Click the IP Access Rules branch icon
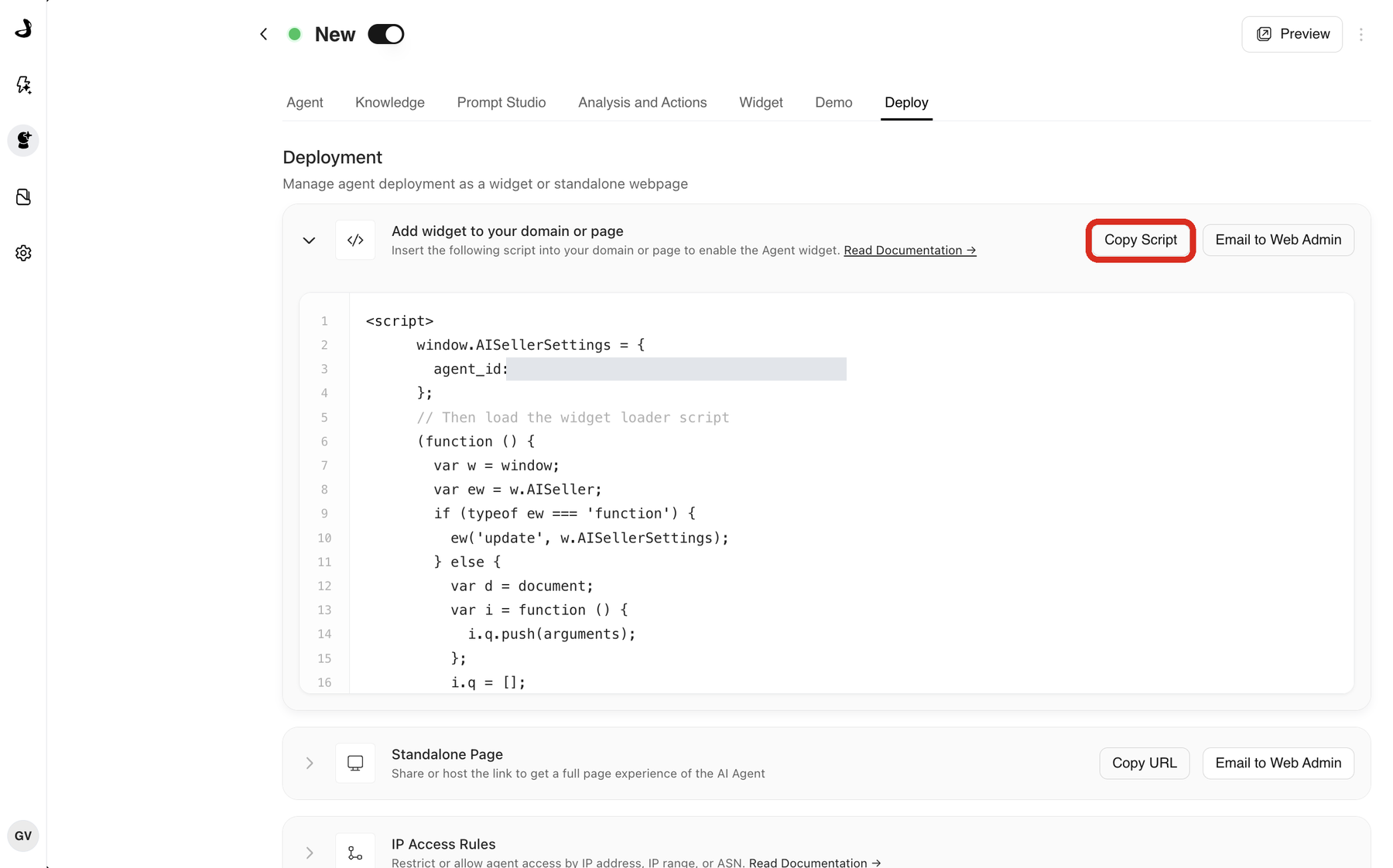Screen dimensions: 1393x868 tap(355, 853)
